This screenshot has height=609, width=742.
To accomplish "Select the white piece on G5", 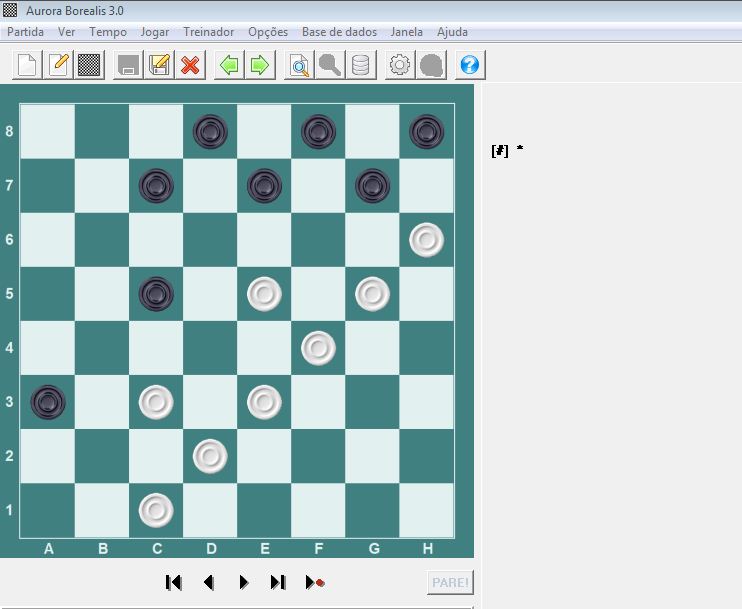I will [x=372, y=294].
